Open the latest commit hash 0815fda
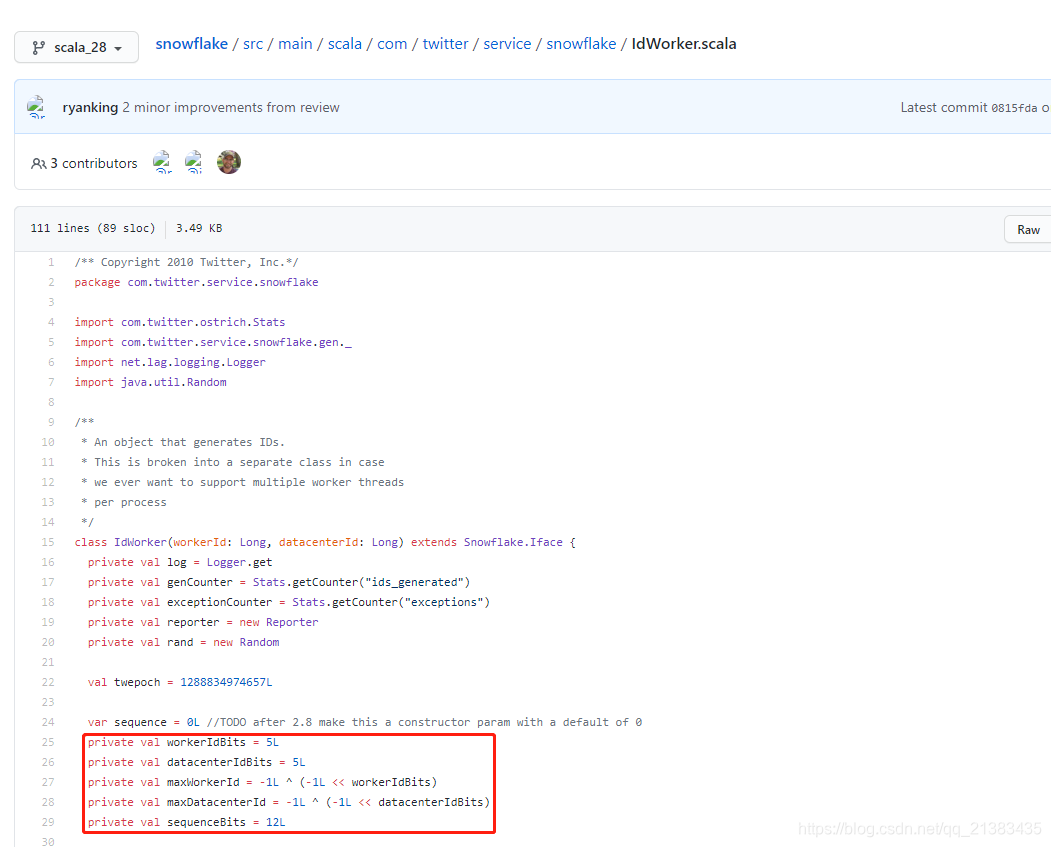Viewport: 1051px width, 847px height. tap(1014, 108)
